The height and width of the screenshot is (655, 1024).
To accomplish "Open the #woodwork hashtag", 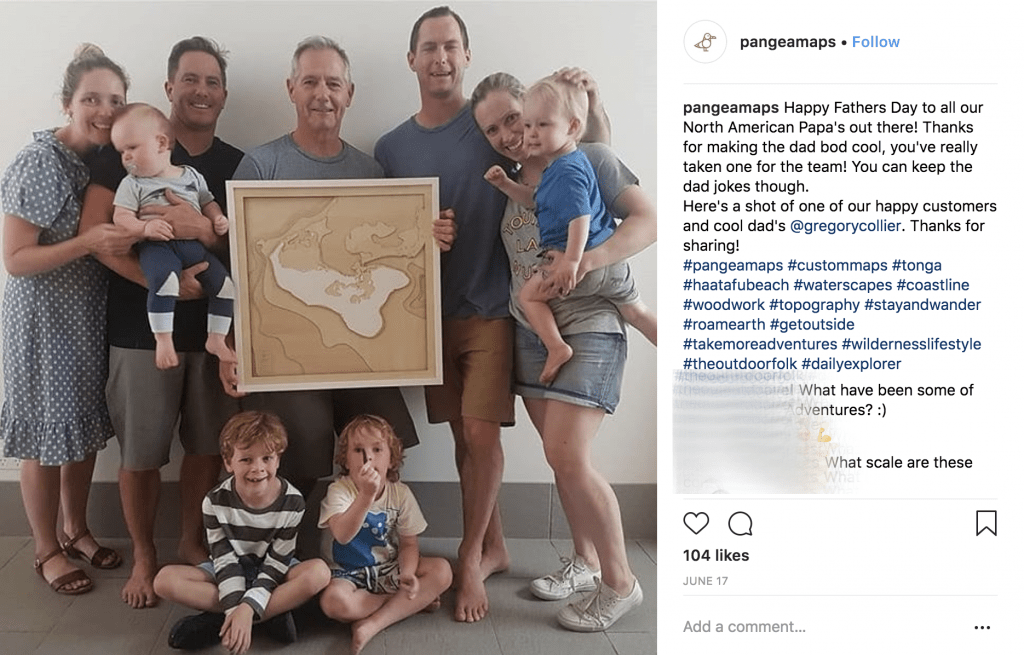I will [724, 304].
